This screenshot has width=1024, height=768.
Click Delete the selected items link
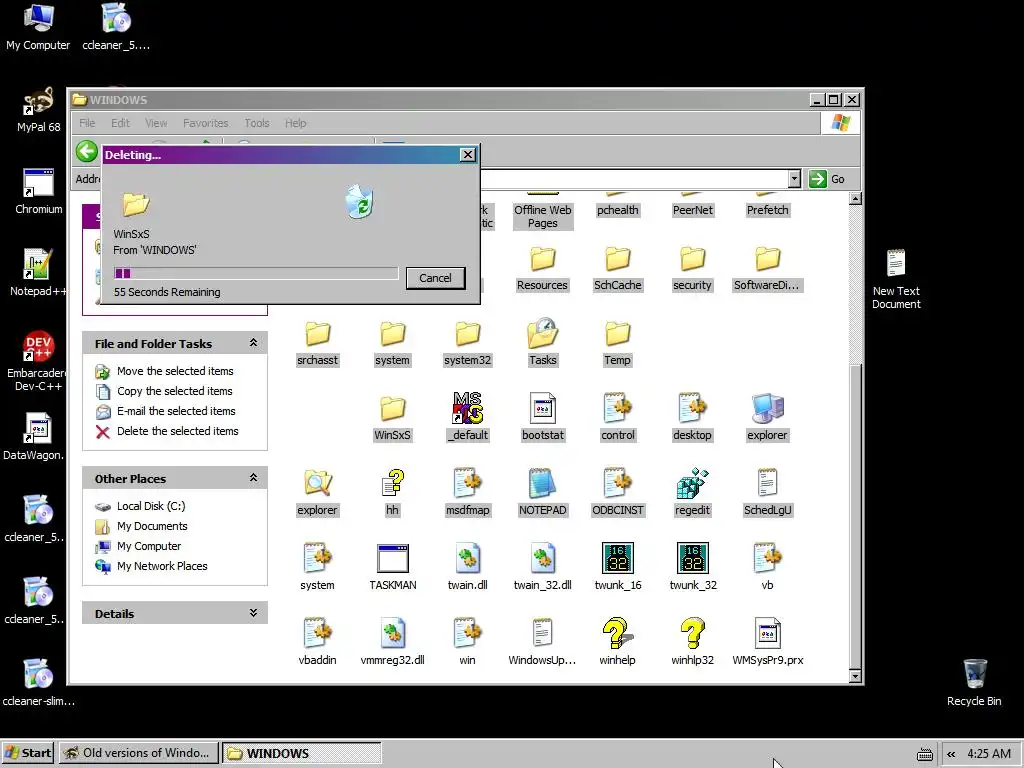click(x=178, y=431)
